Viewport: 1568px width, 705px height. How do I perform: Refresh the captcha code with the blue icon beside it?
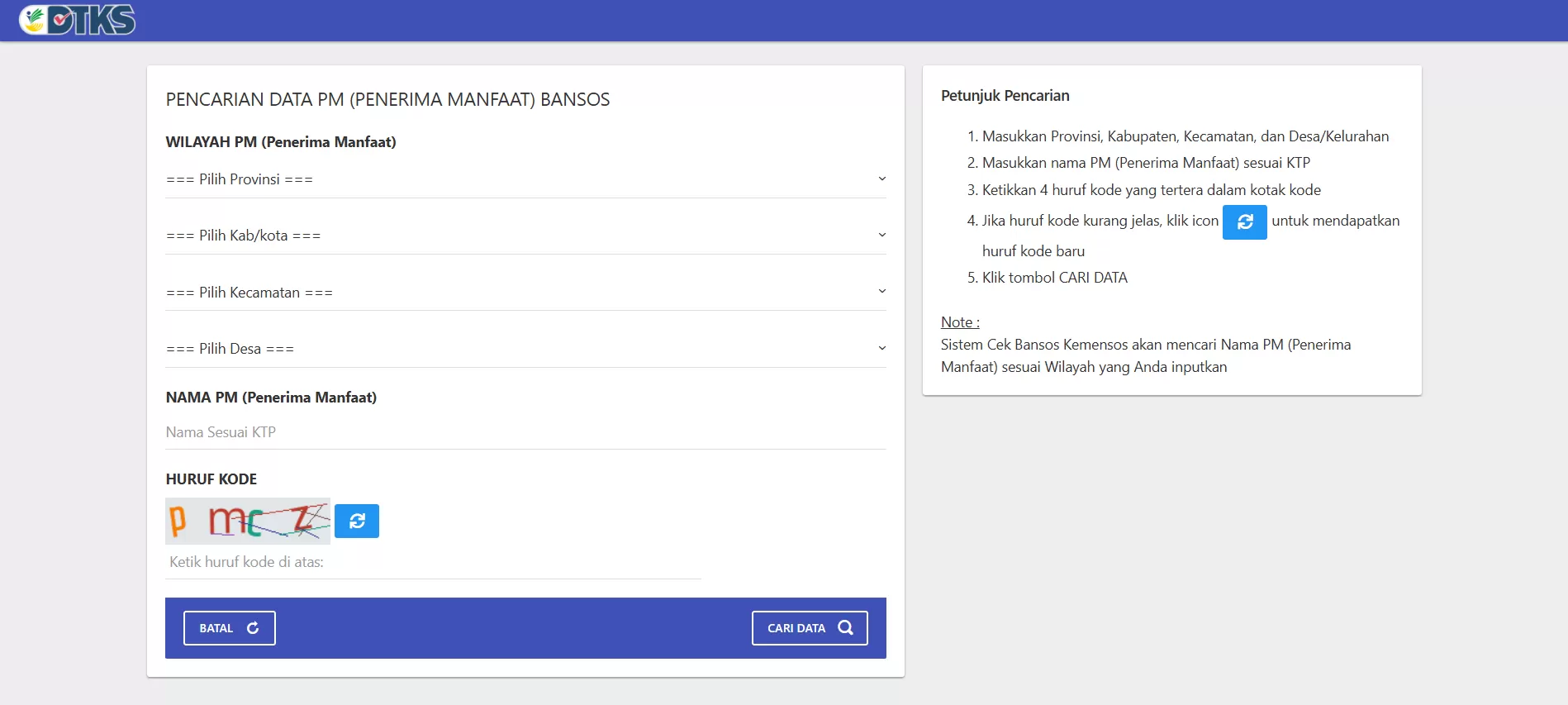coord(357,521)
